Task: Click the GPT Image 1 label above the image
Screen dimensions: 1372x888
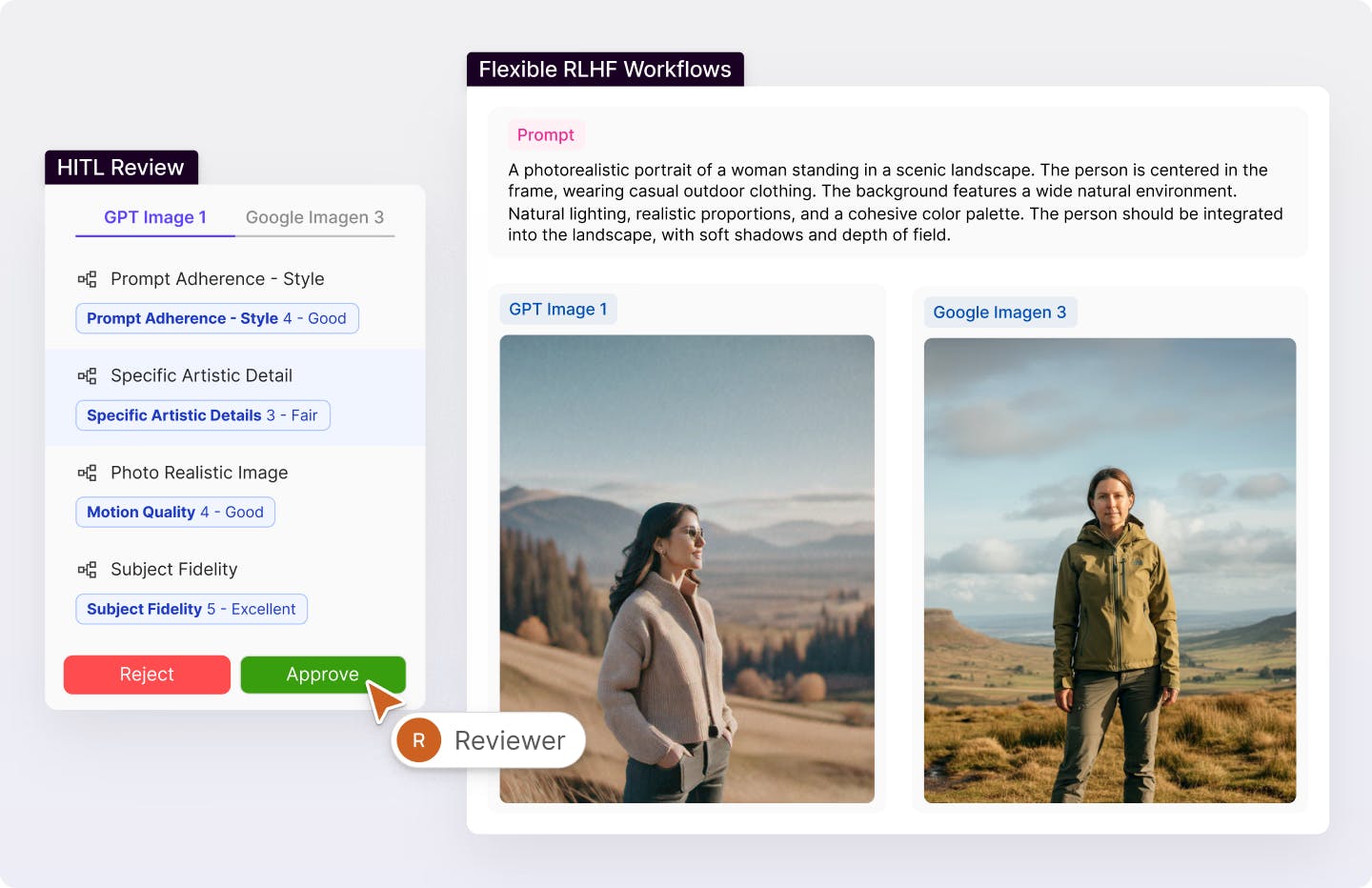Action: [558, 310]
